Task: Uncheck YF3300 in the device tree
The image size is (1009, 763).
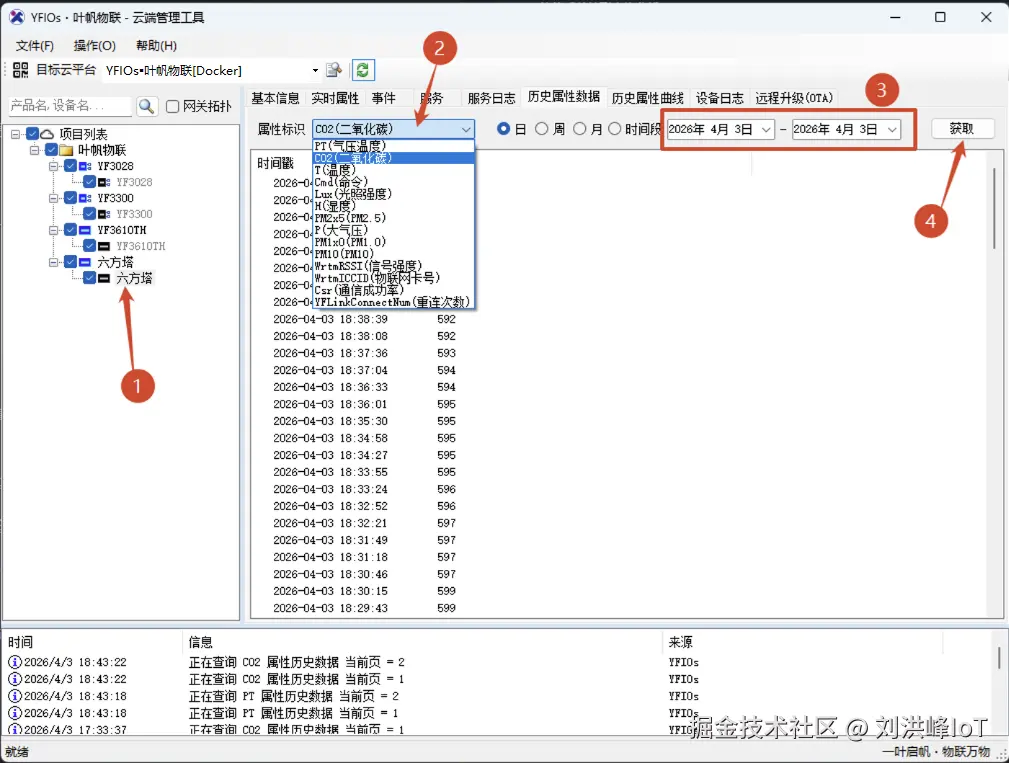Action: tap(71, 198)
